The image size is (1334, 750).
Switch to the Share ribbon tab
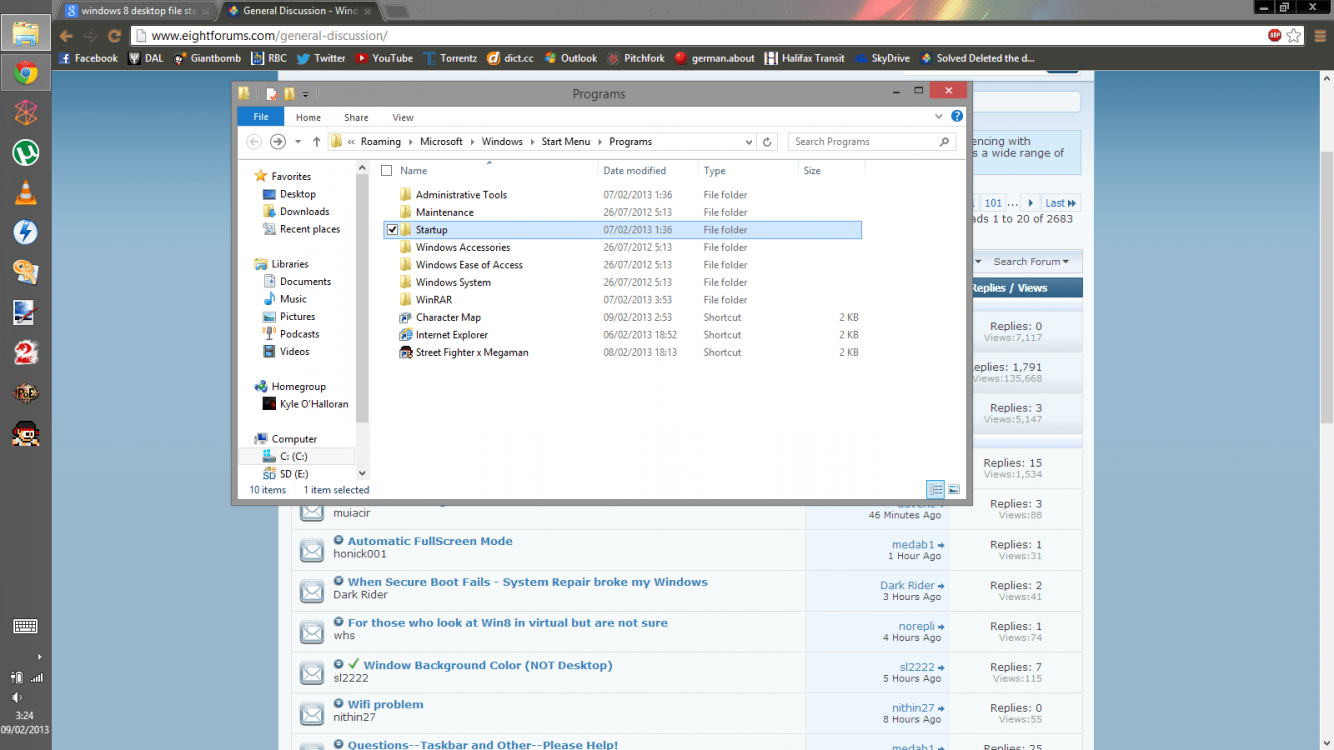pos(356,117)
